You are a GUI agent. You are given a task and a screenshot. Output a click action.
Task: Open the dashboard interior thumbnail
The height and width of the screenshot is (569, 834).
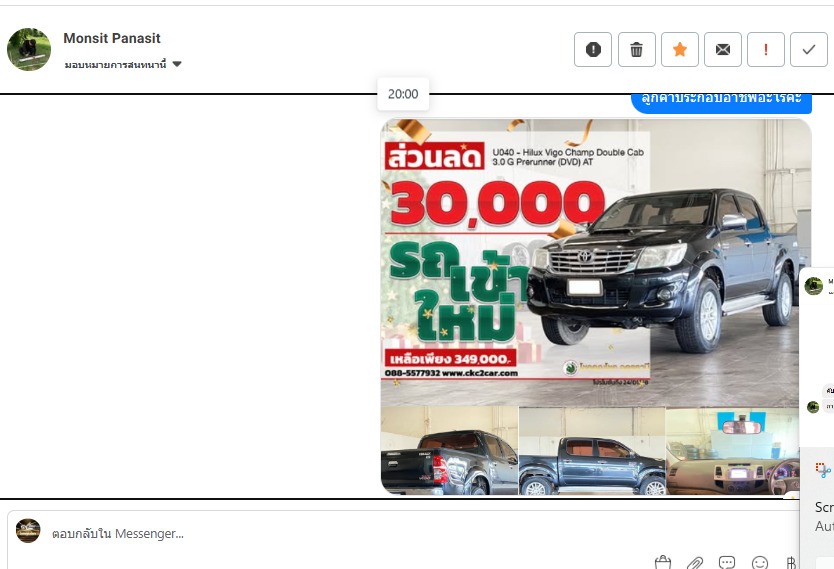pyautogui.click(x=732, y=451)
